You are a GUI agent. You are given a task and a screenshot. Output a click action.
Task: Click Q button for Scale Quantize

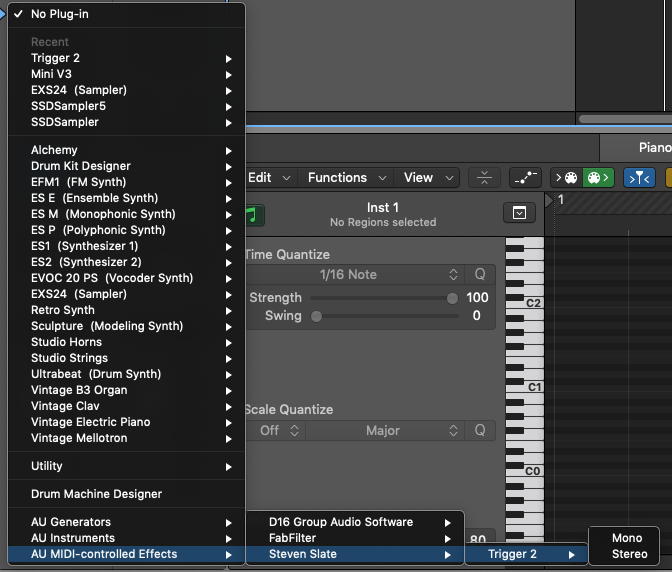tap(480, 431)
